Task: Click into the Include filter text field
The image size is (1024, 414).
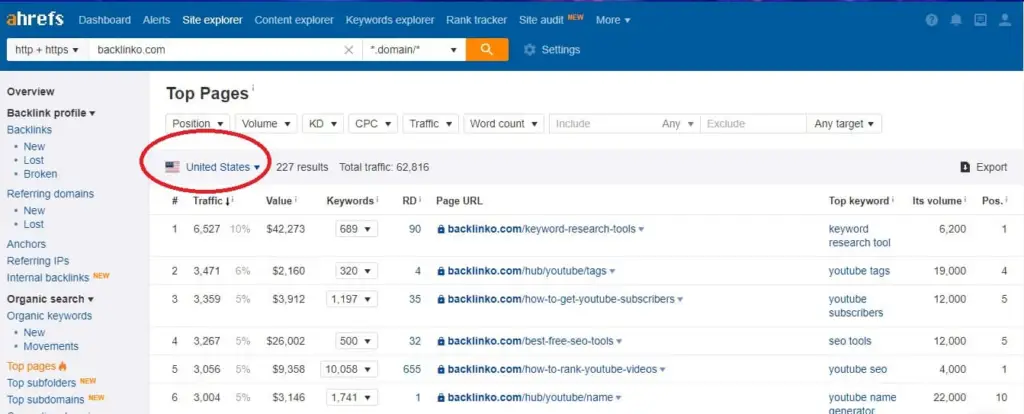Action: 600,124
